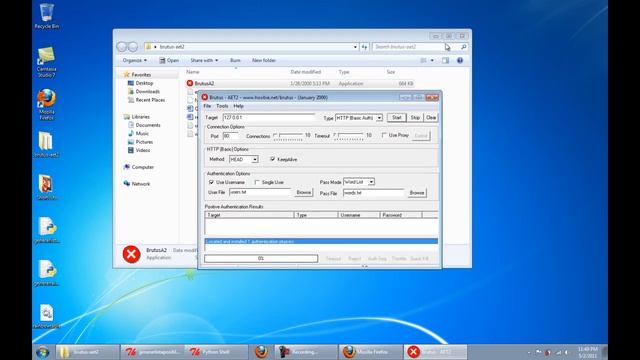
Task: Open the Tools menu in Brutus
Action: [222, 106]
